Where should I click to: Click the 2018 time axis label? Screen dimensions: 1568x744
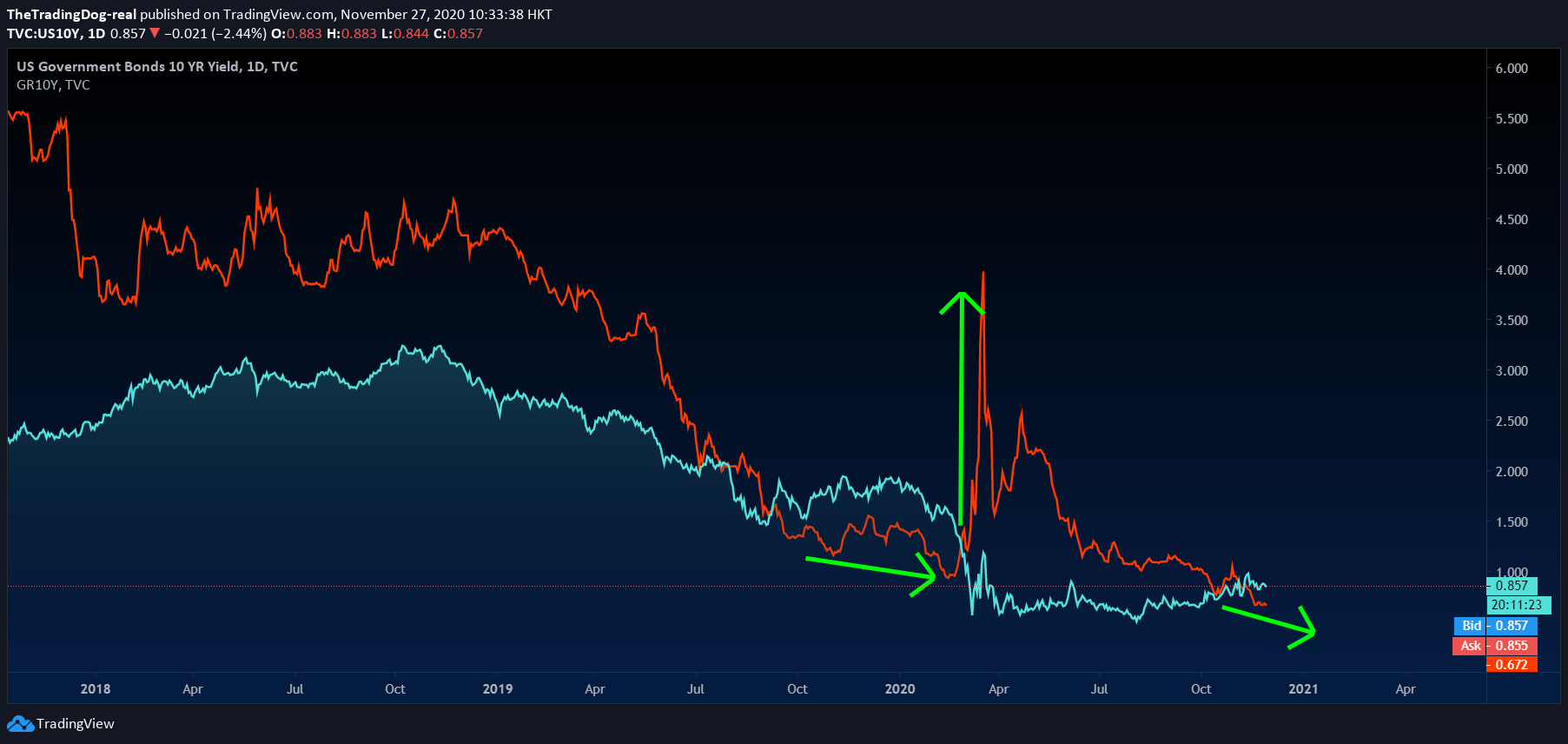click(x=96, y=688)
